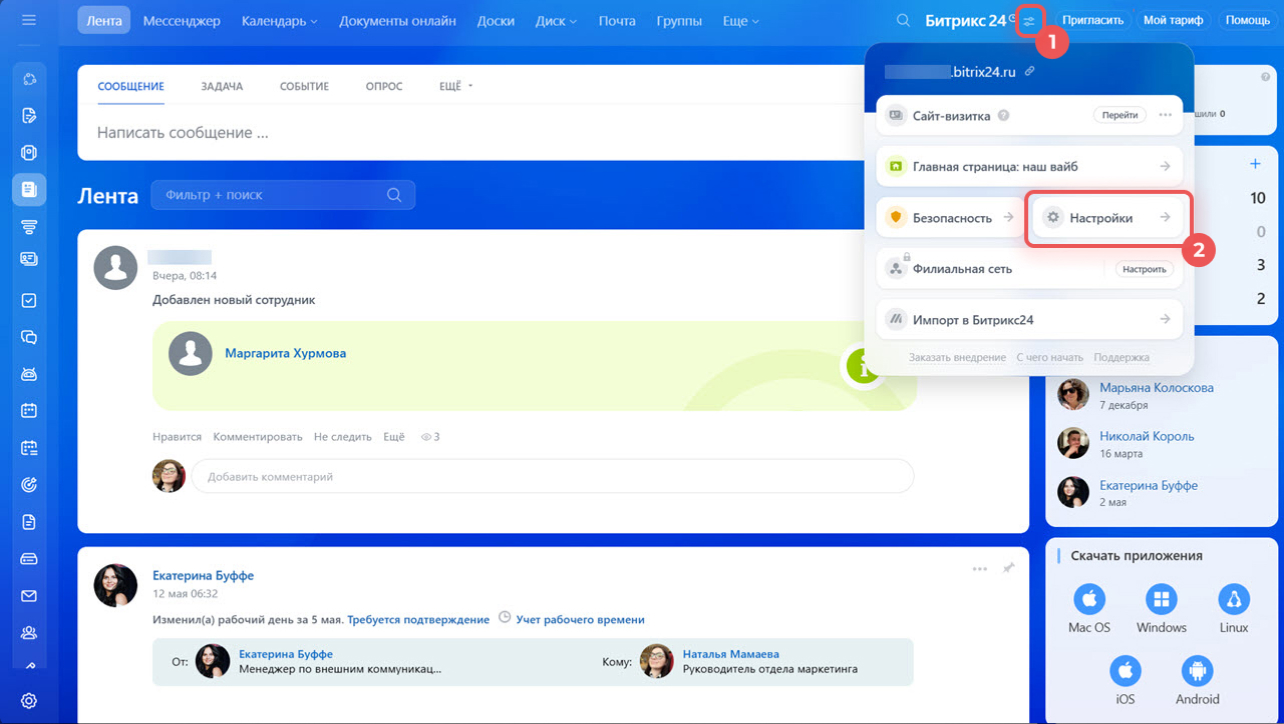Open the portal settings sliders icon
The image size is (1284, 724).
(1029, 21)
